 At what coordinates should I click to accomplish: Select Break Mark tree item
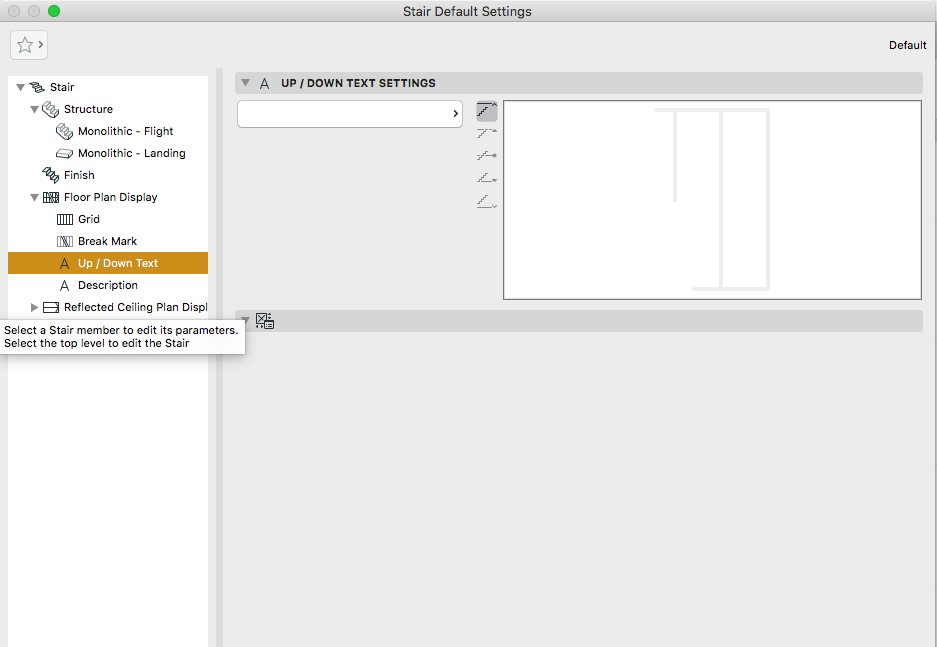pos(108,241)
